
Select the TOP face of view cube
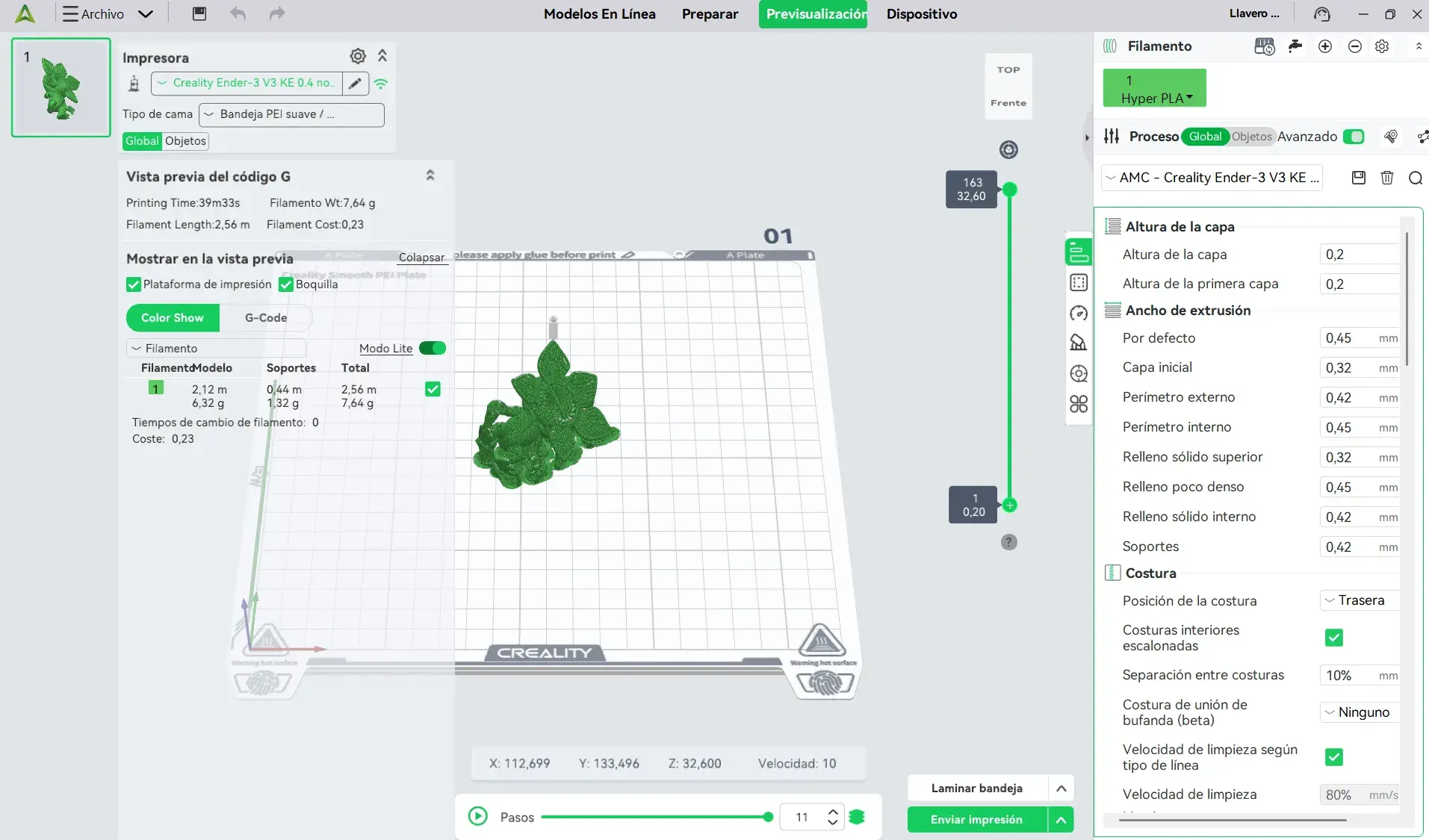pos(1008,70)
